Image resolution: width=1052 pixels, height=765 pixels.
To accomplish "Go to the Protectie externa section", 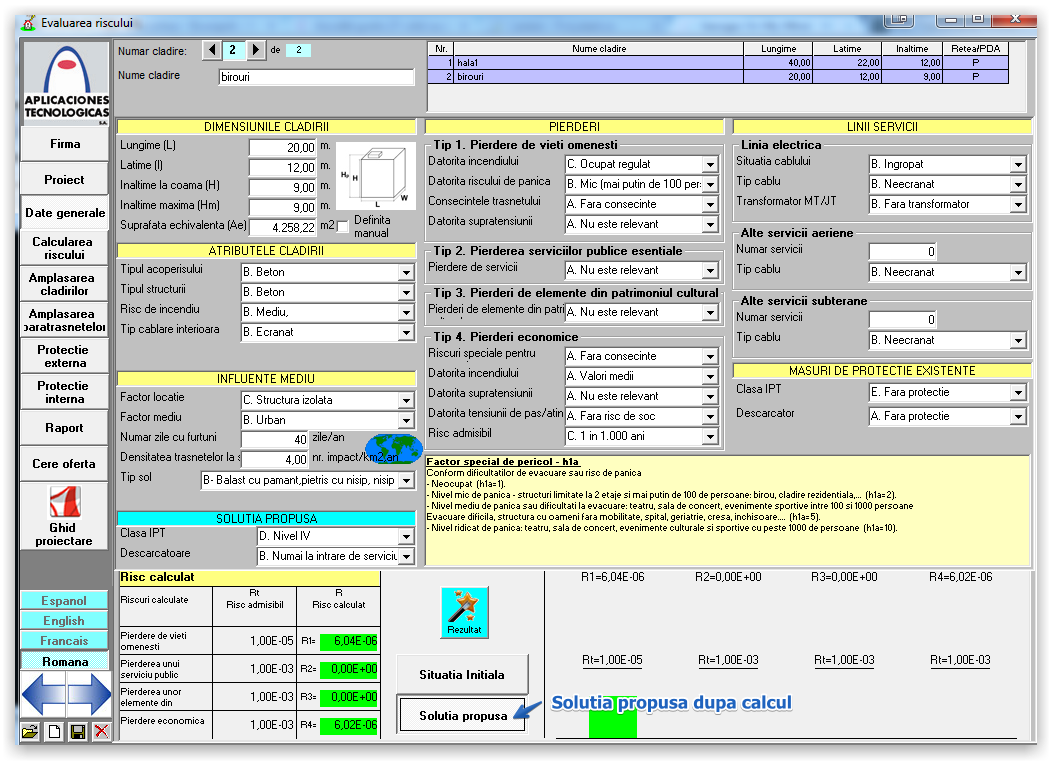I will [63, 356].
